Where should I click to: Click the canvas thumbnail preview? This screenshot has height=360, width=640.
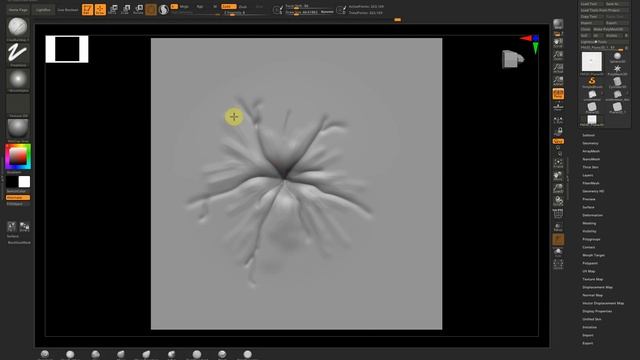tap(67, 49)
